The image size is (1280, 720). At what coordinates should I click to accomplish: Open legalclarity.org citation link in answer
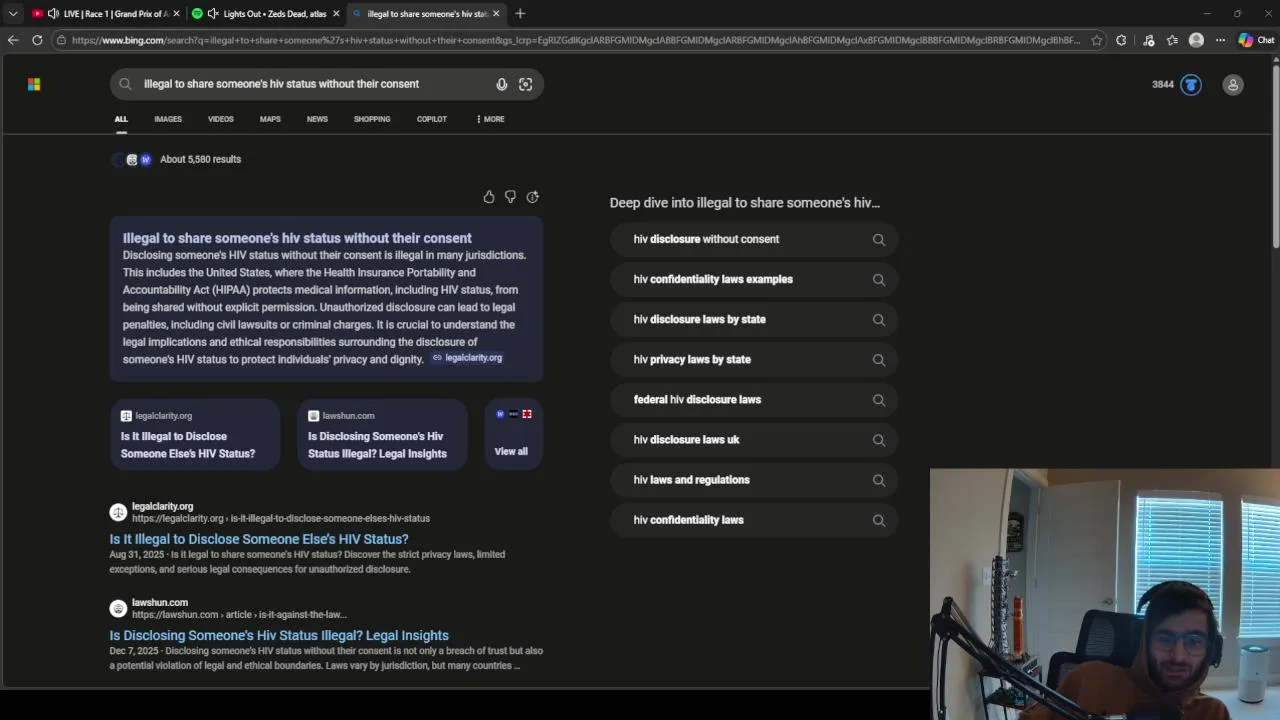(x=467, y=358)
